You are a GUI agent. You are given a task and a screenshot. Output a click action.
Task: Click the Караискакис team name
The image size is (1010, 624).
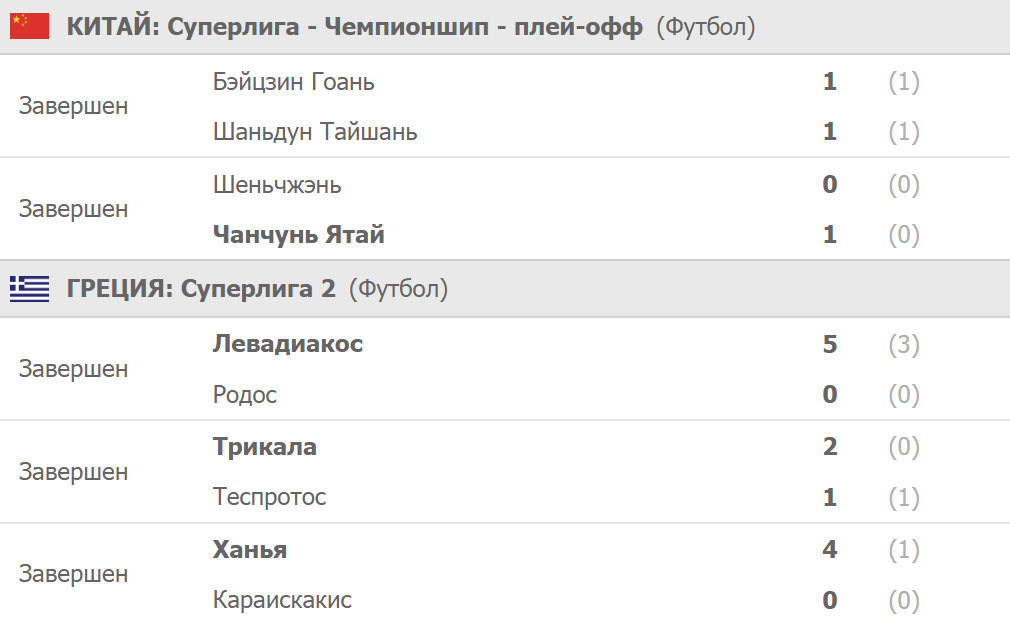282,600
